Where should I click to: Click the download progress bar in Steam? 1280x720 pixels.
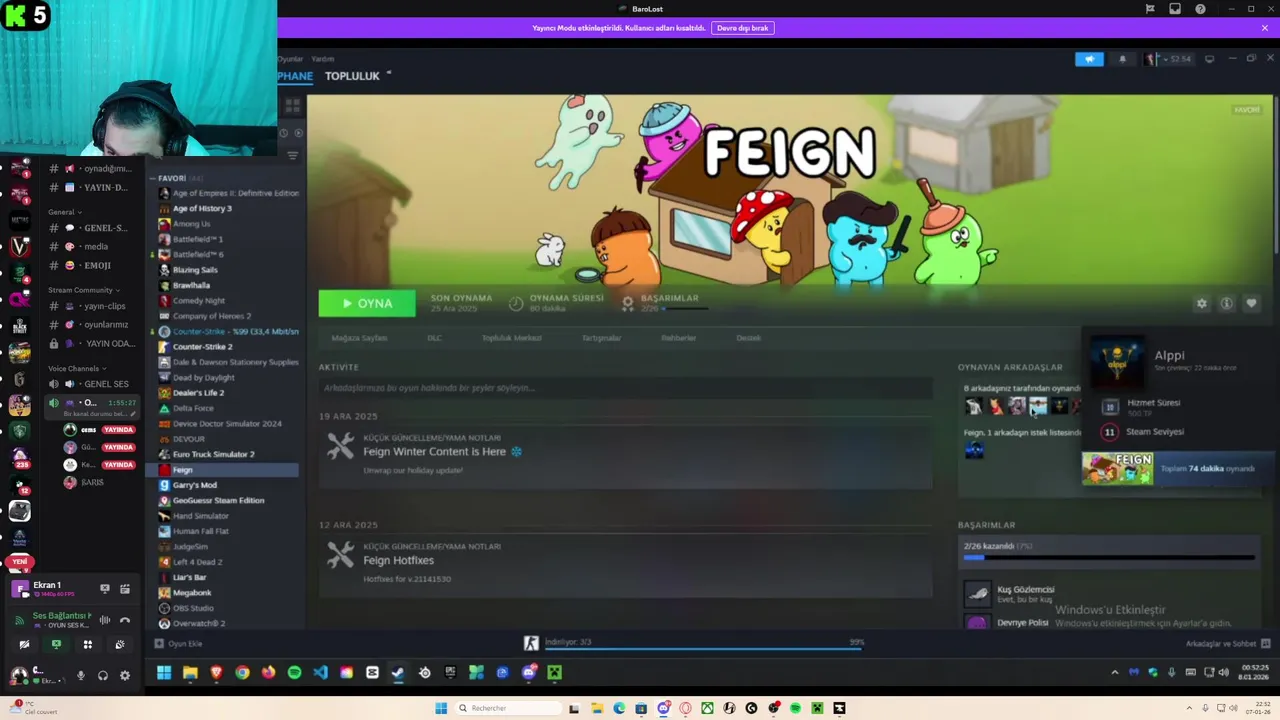[x=704, y=647]
